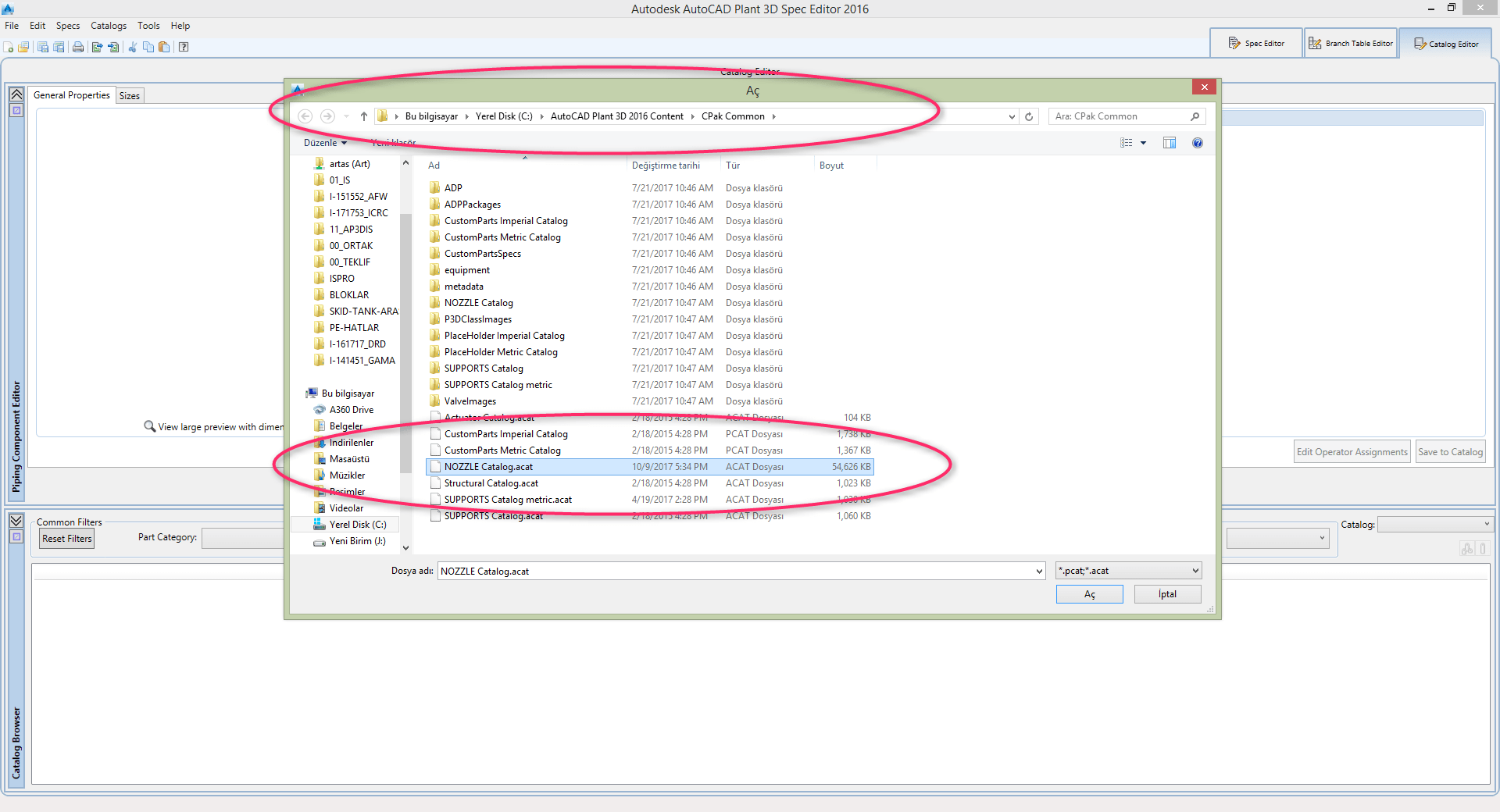Click the Export to Excel toolbar icon
Screen dimensions: 1500x812
(x=97, y=47)
